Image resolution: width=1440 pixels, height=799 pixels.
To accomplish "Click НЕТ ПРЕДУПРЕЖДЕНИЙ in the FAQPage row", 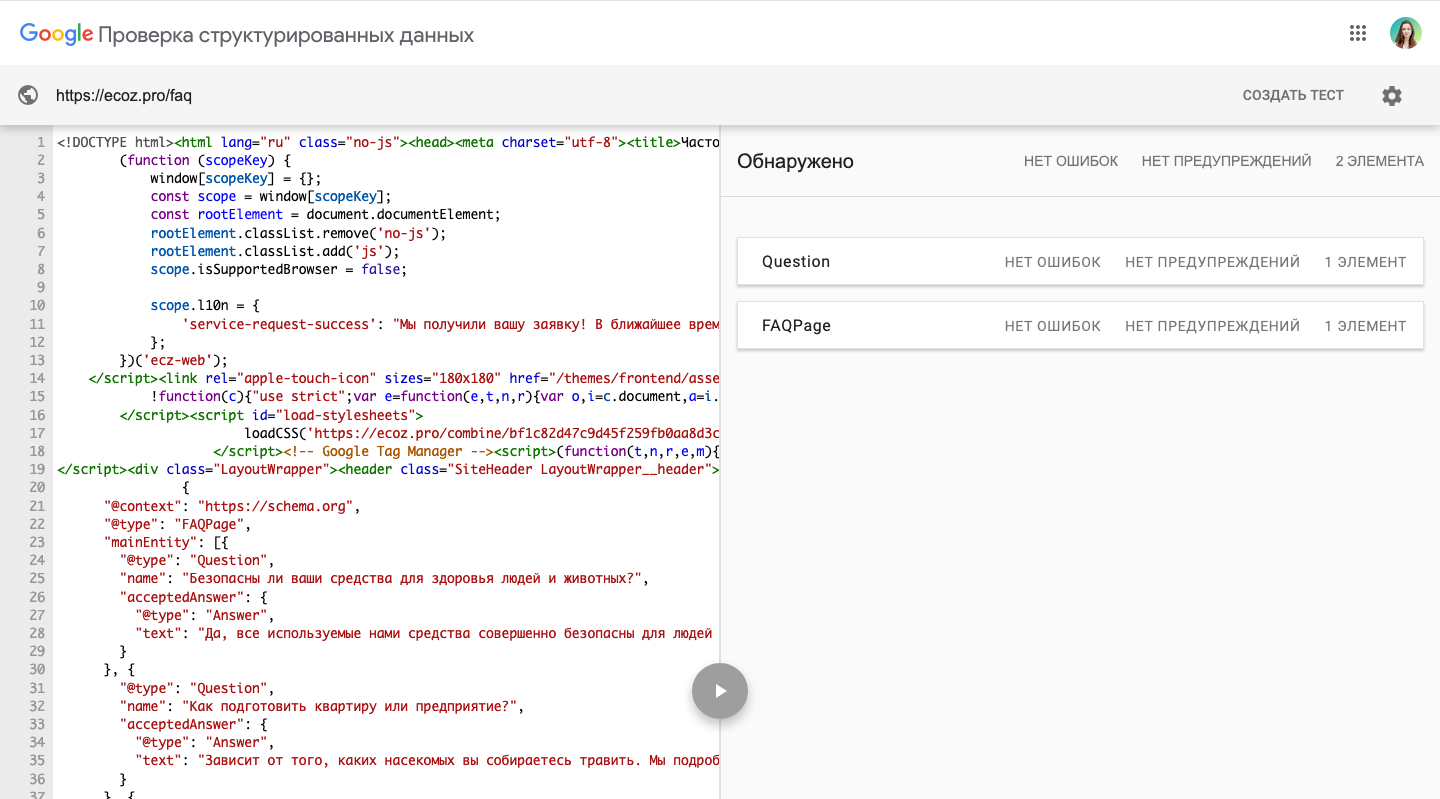I will 1212,326.
